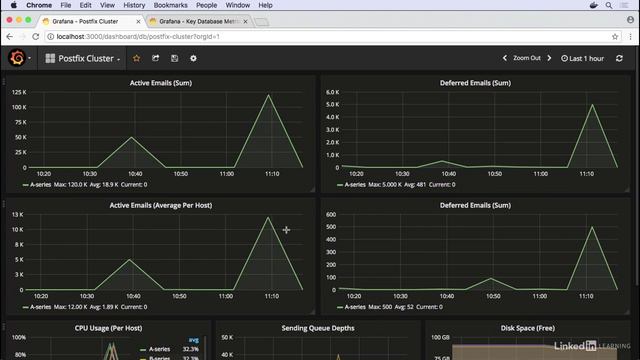Open the first dashboard row menu handle
This screenshot has width=640, height=360.
(x=4, y=82)
